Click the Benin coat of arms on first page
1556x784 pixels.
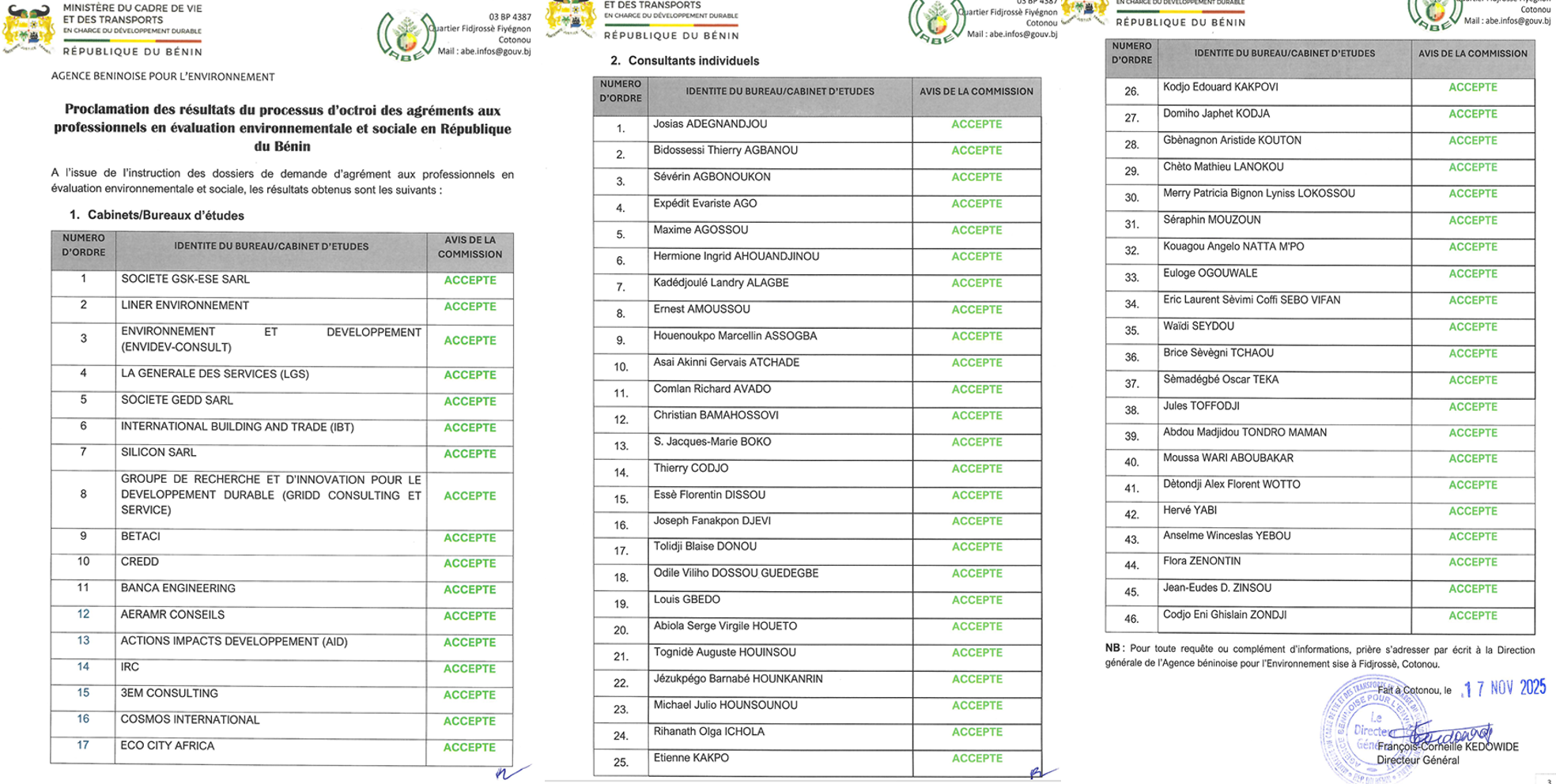click(x=29, y=29)
